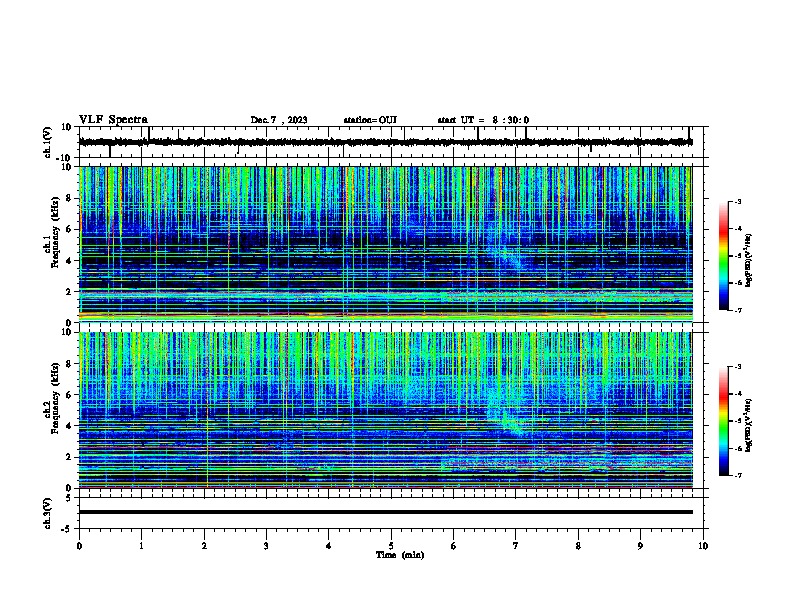The height and width of the screenshot is (612, 792).
Task: Click time tick label '5' on bottom axis
Action: coord(391,546)
